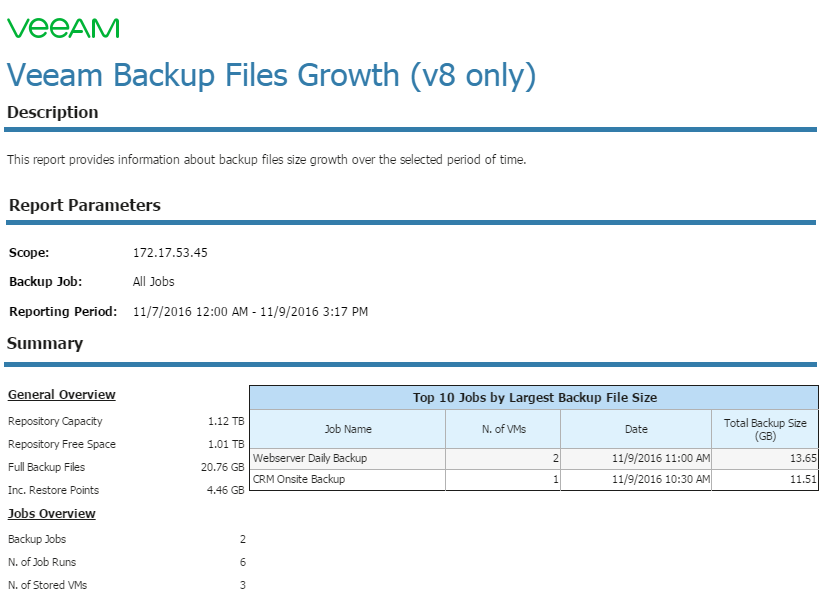Select the "Webserver Daily Backup" job name
The width and height of the screenshot is (826, 603).
[310, 458]
